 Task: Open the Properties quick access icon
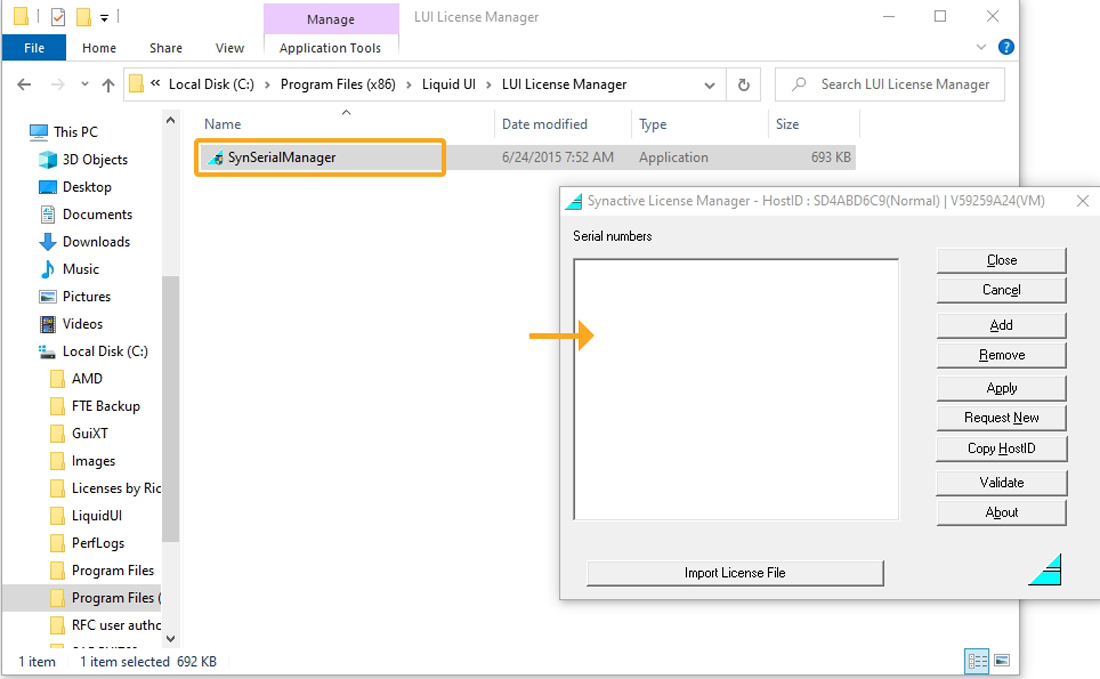(x=58, y=17)
